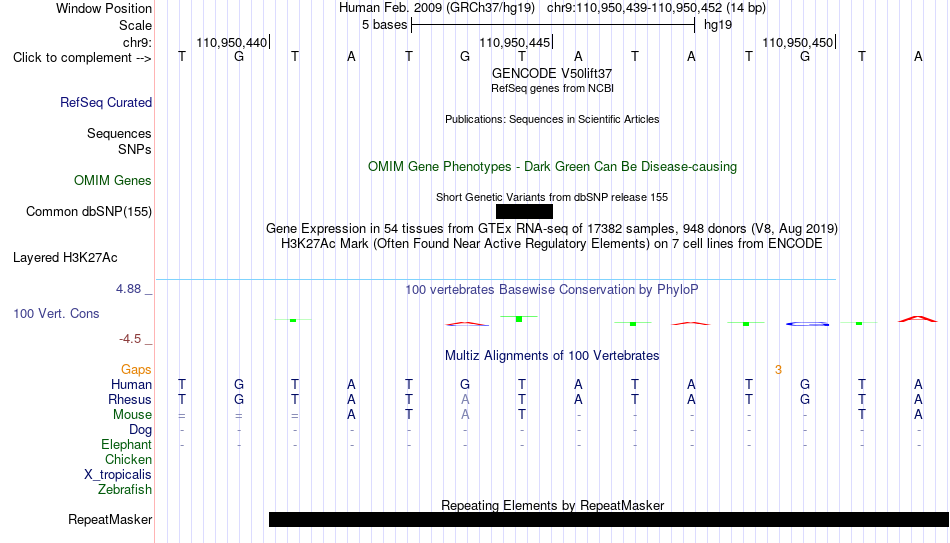Click the 110,950,450 coordinate marker

(798, 42)
